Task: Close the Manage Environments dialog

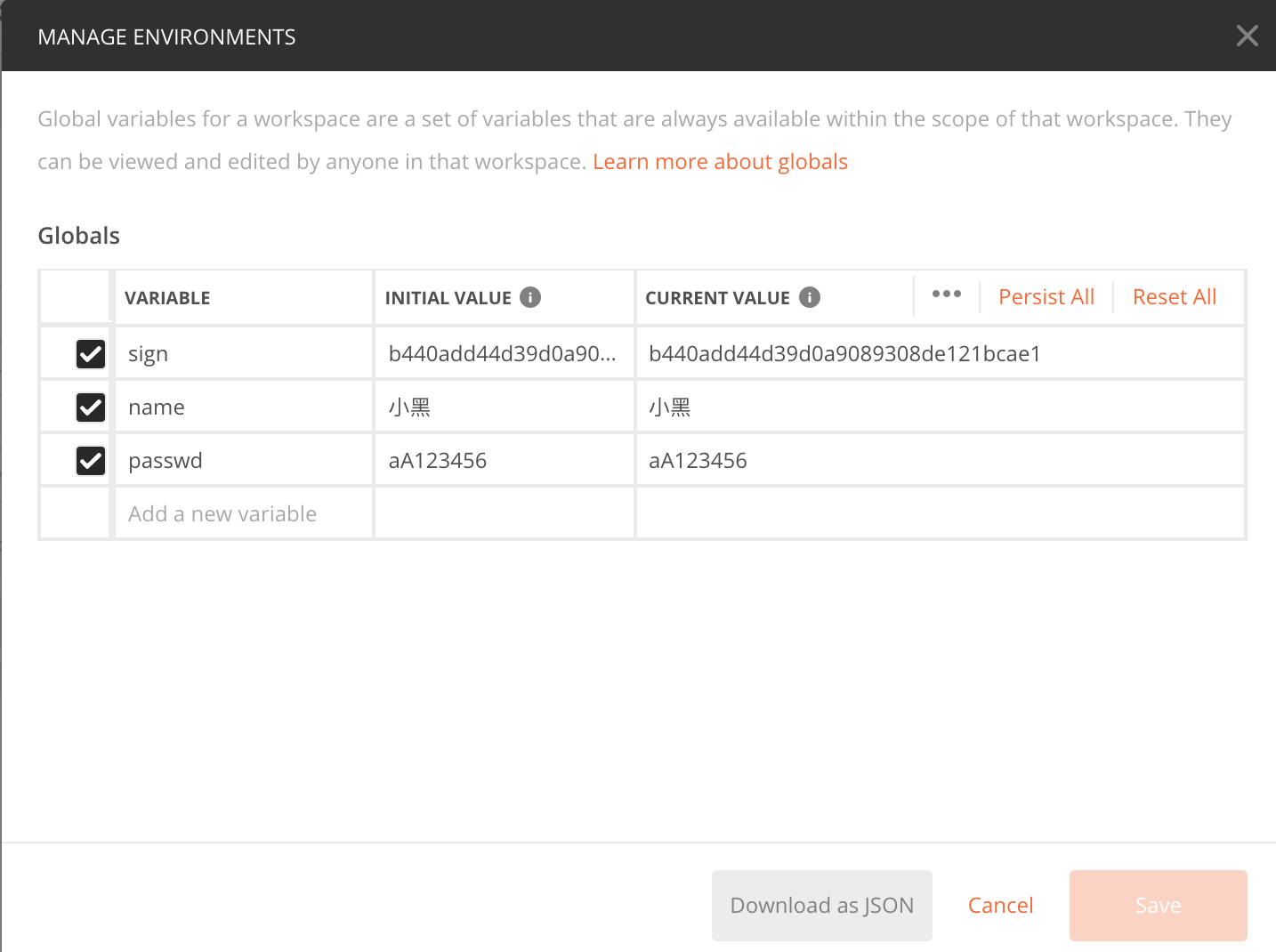Action: [1247, 36]
